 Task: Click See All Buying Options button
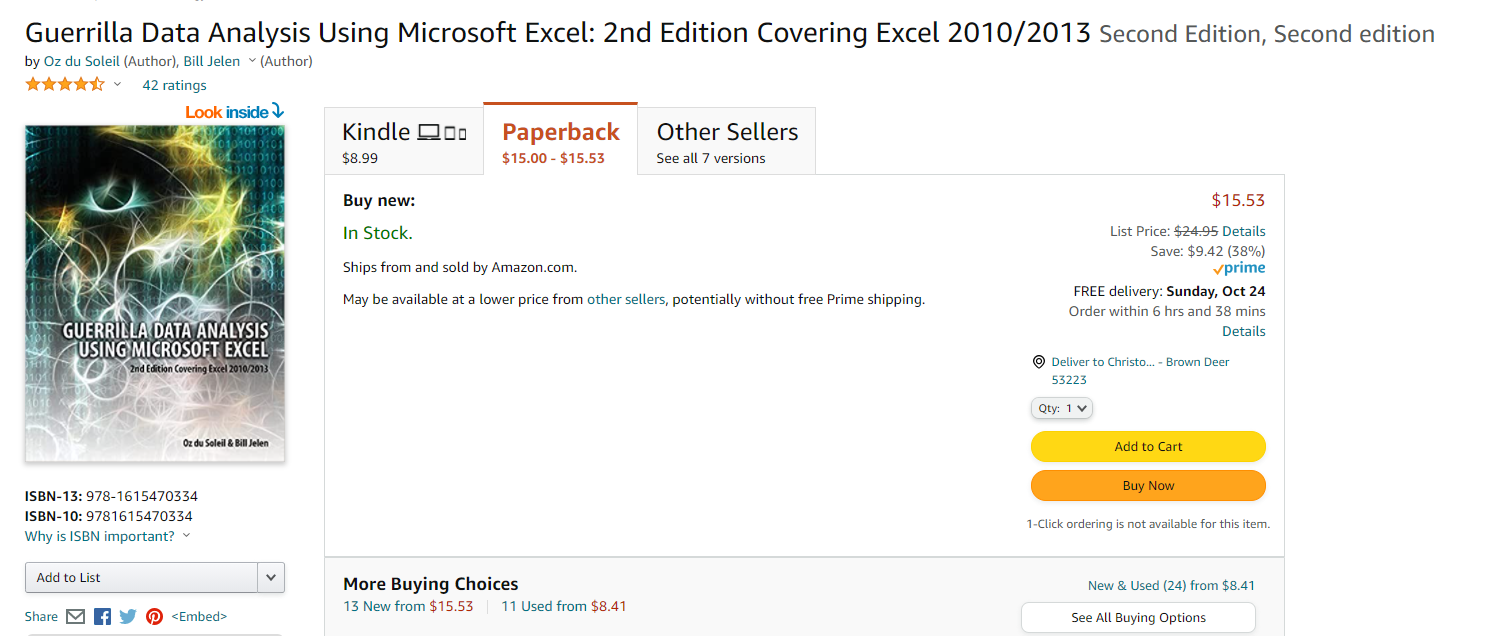tap(1138, 618)
